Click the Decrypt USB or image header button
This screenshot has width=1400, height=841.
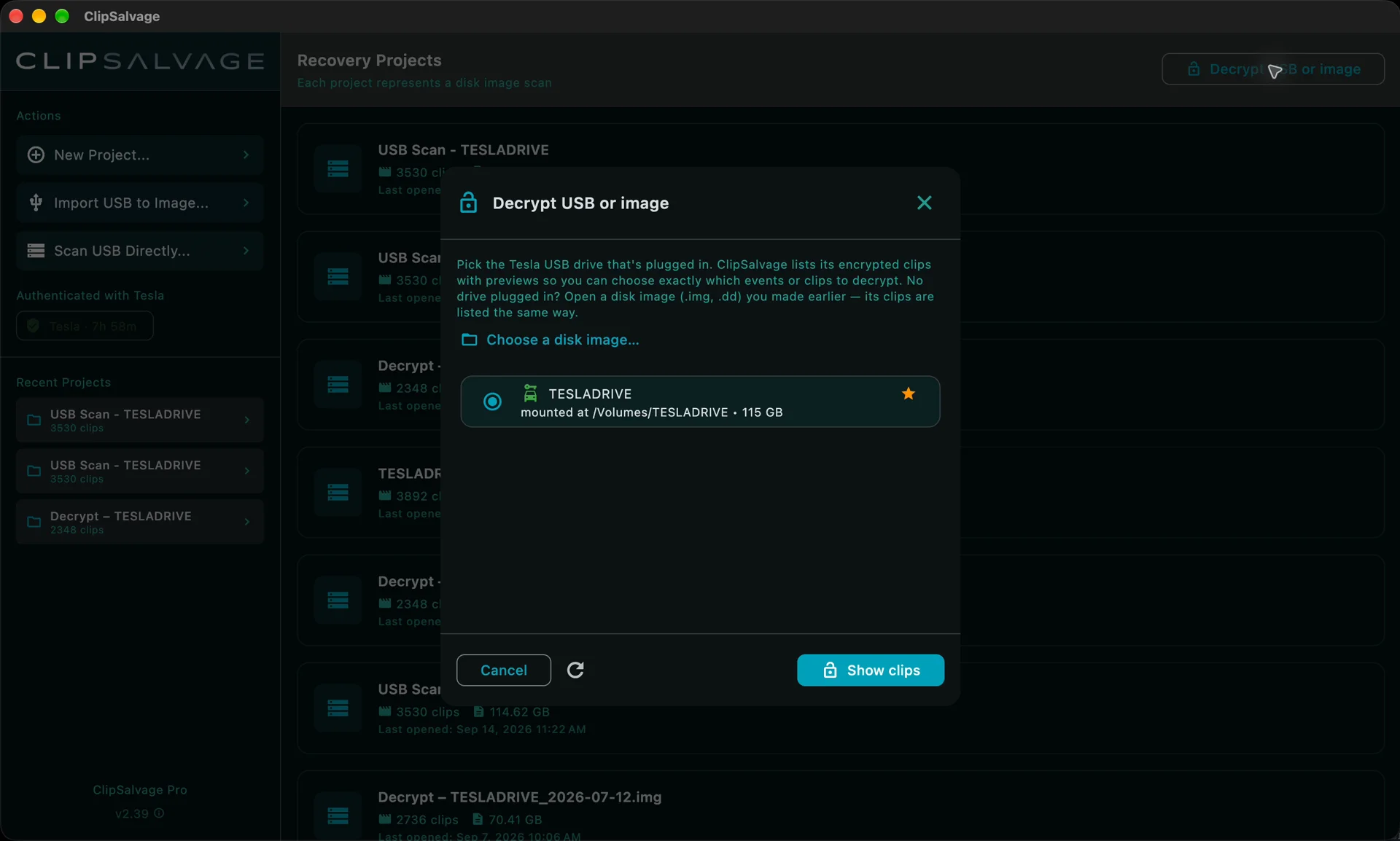(1273, 69)
